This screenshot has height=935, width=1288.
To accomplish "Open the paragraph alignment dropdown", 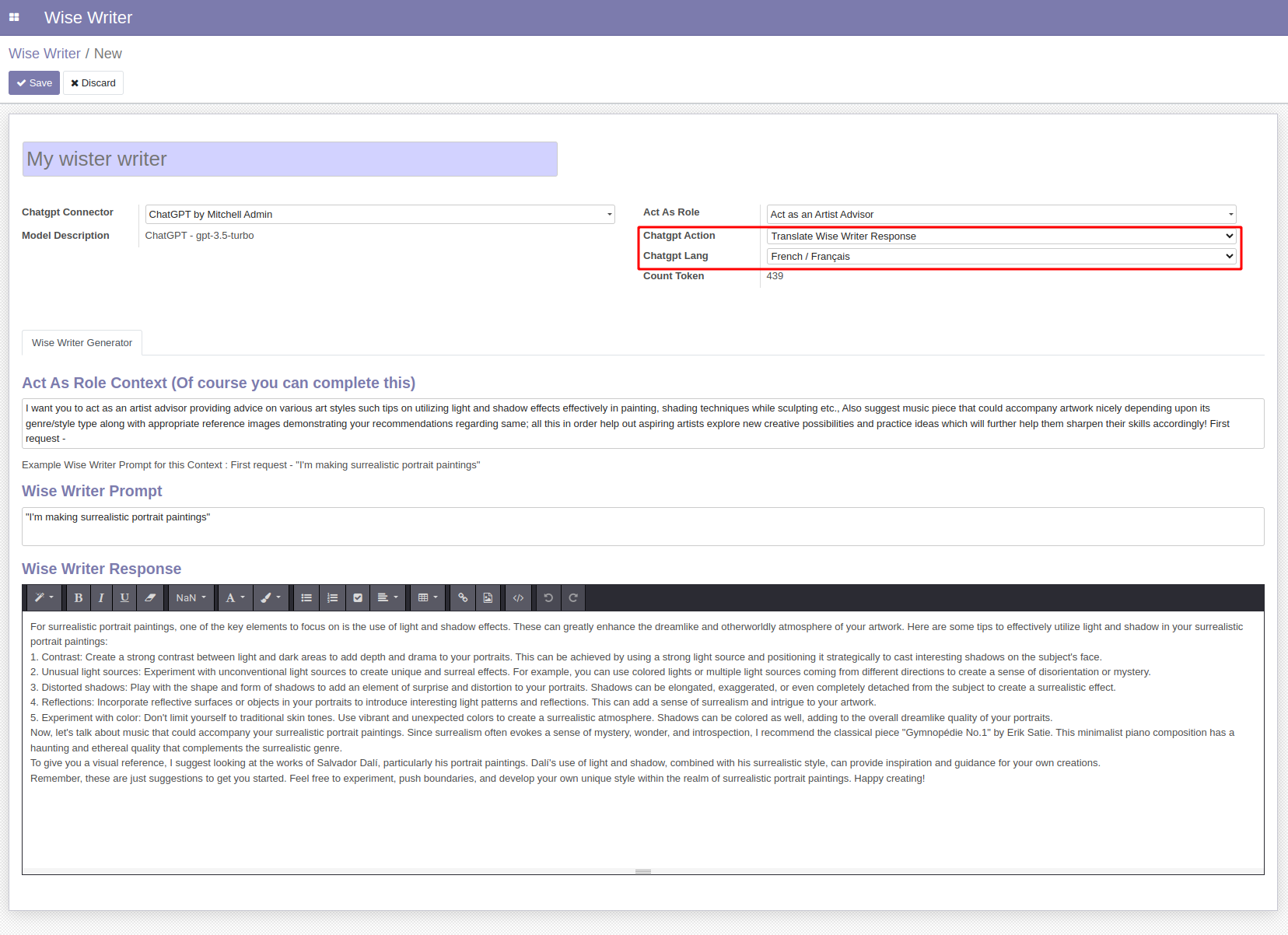I will (387, 597).
